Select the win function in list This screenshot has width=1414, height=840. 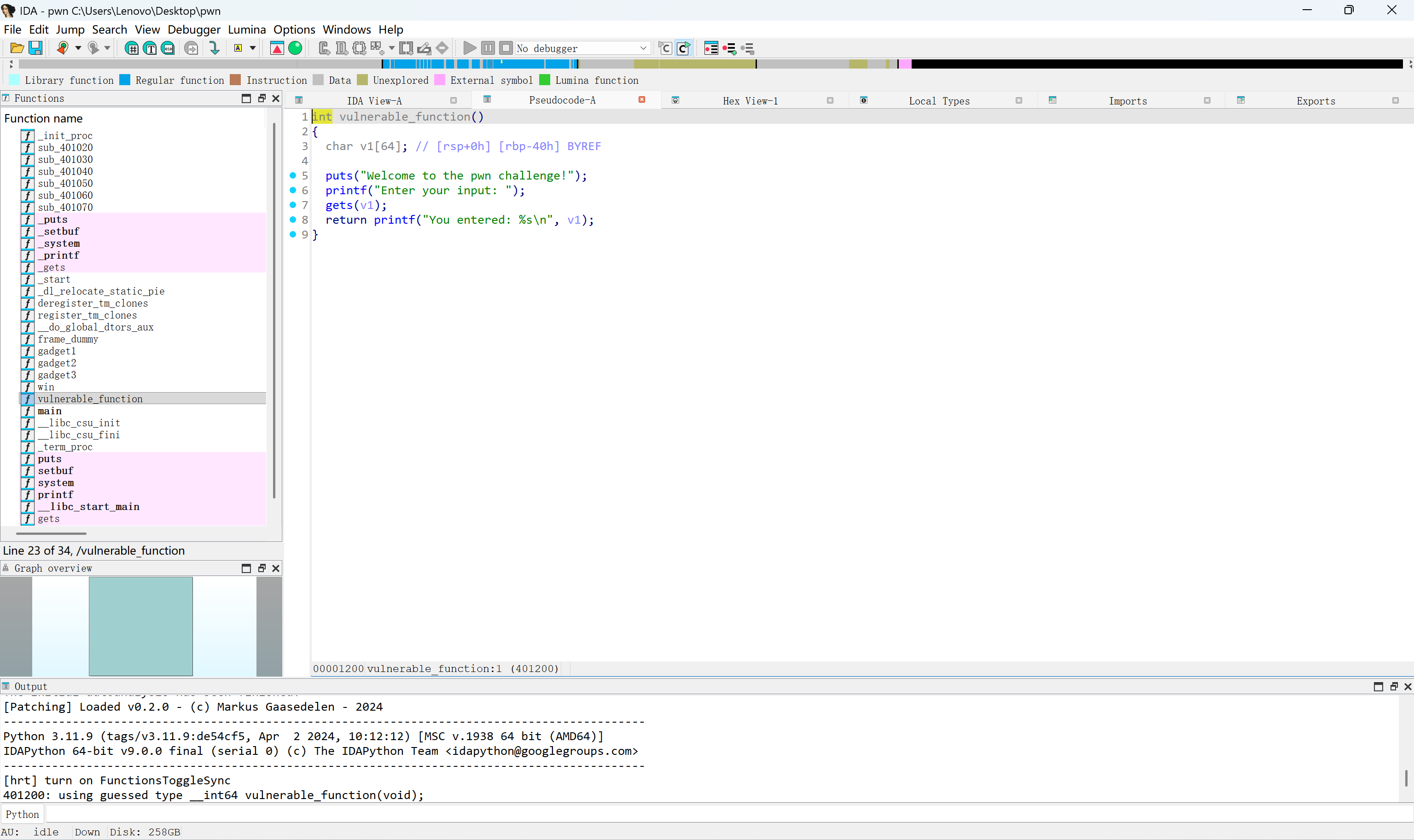coord(46,387)
